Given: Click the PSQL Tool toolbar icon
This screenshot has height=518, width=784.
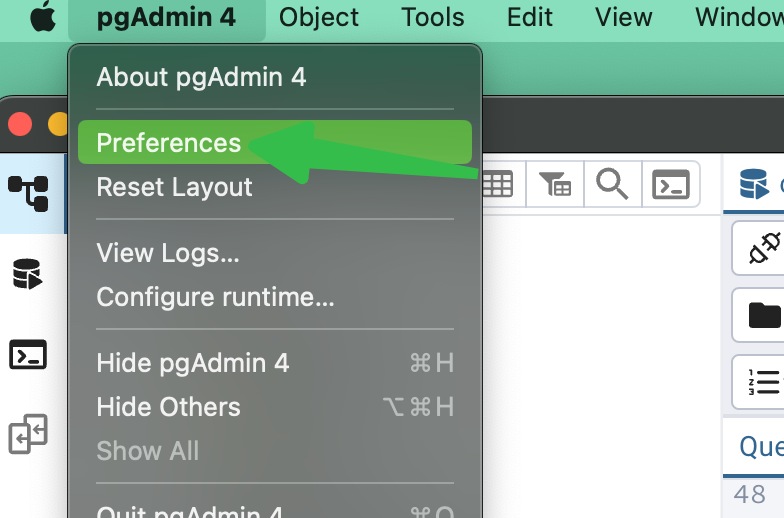Looking at the screenshot, I should [x=670, y=184].
